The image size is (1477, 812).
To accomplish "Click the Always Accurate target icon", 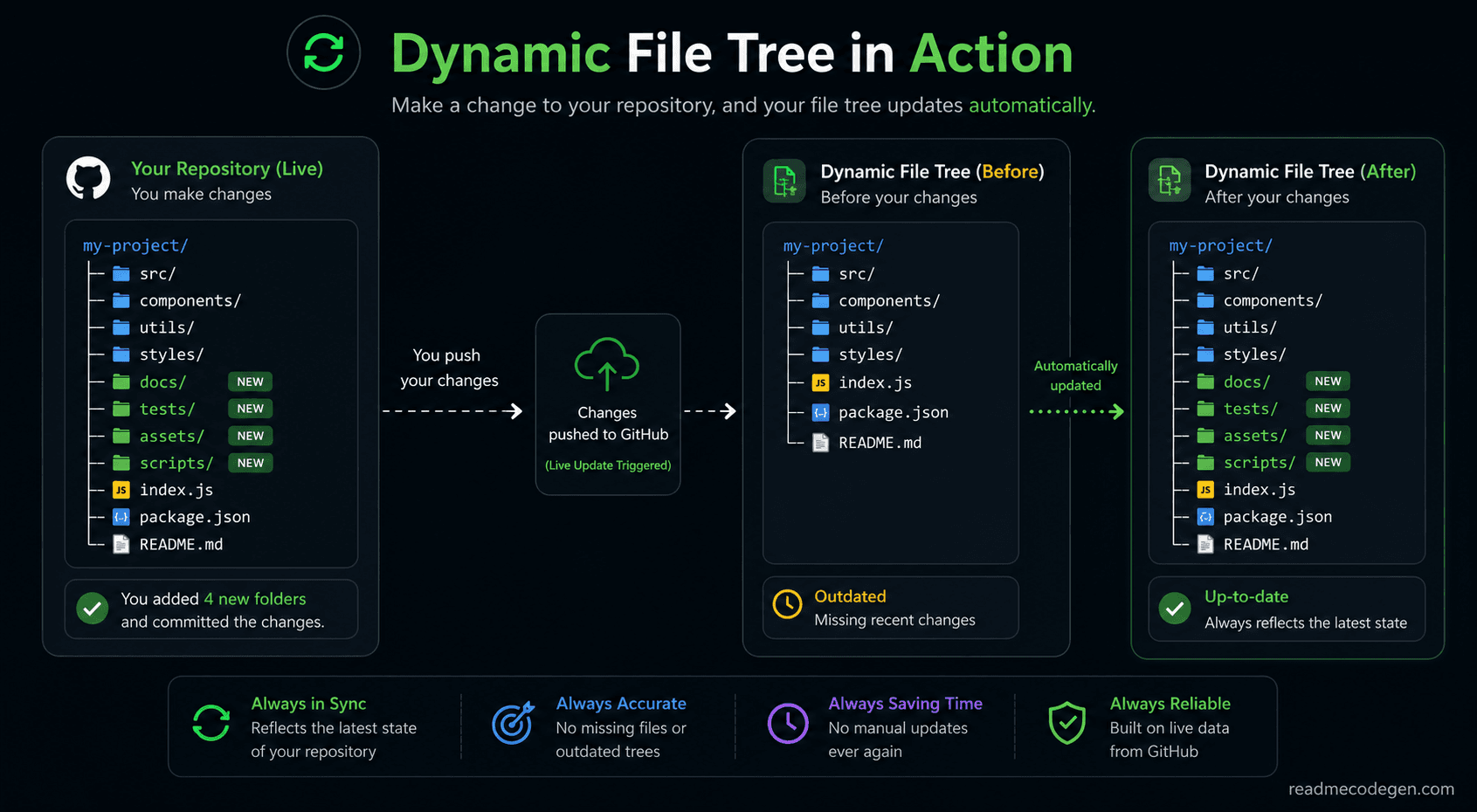I will pyautogui.click(x=514, y=723).
